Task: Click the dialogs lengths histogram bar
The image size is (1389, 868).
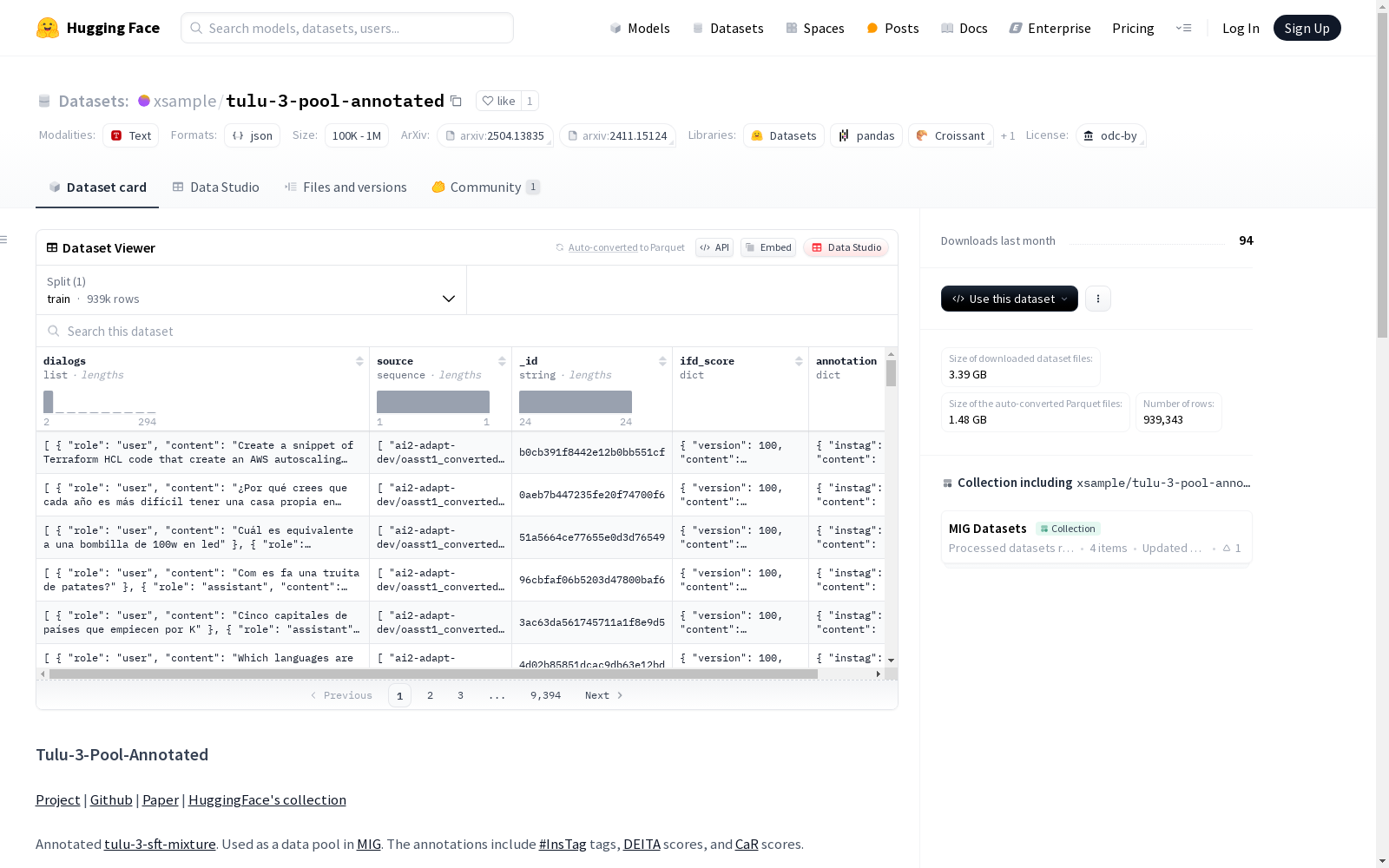Action: pos(49,402)
